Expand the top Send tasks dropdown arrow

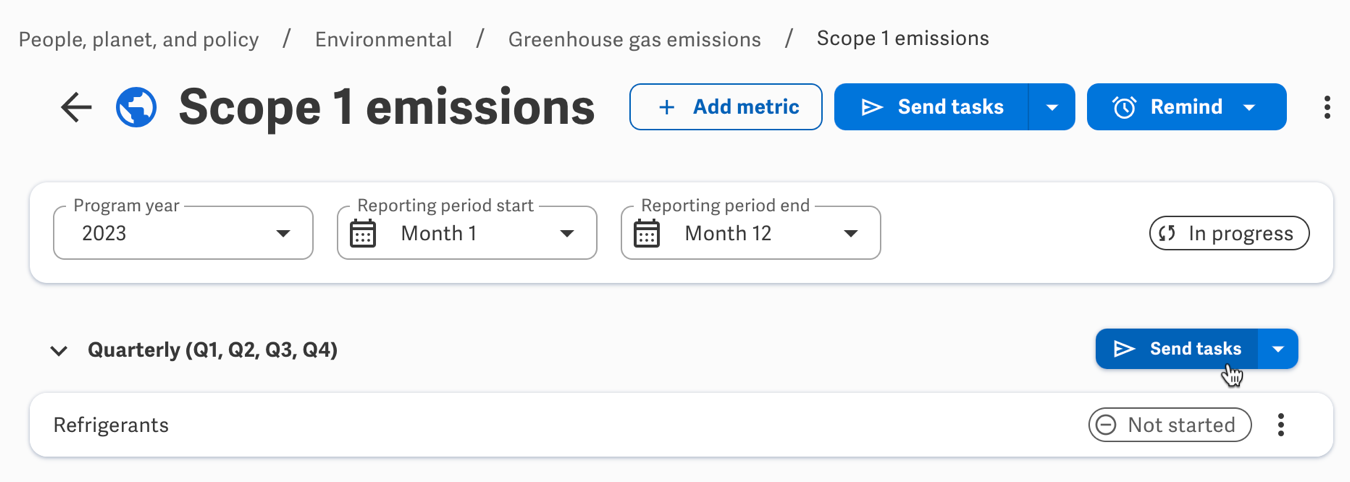pos(1051,107)
